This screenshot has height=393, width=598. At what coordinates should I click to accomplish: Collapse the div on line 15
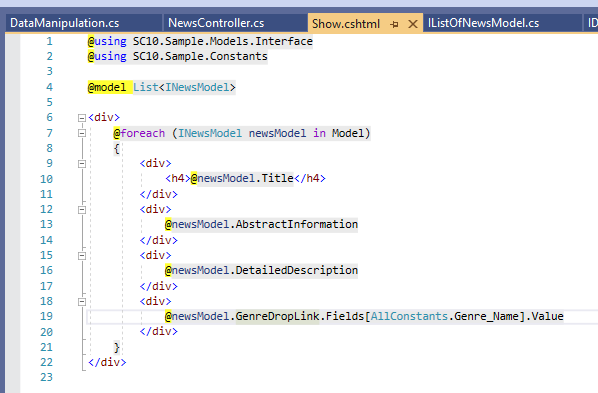(82, 256)
